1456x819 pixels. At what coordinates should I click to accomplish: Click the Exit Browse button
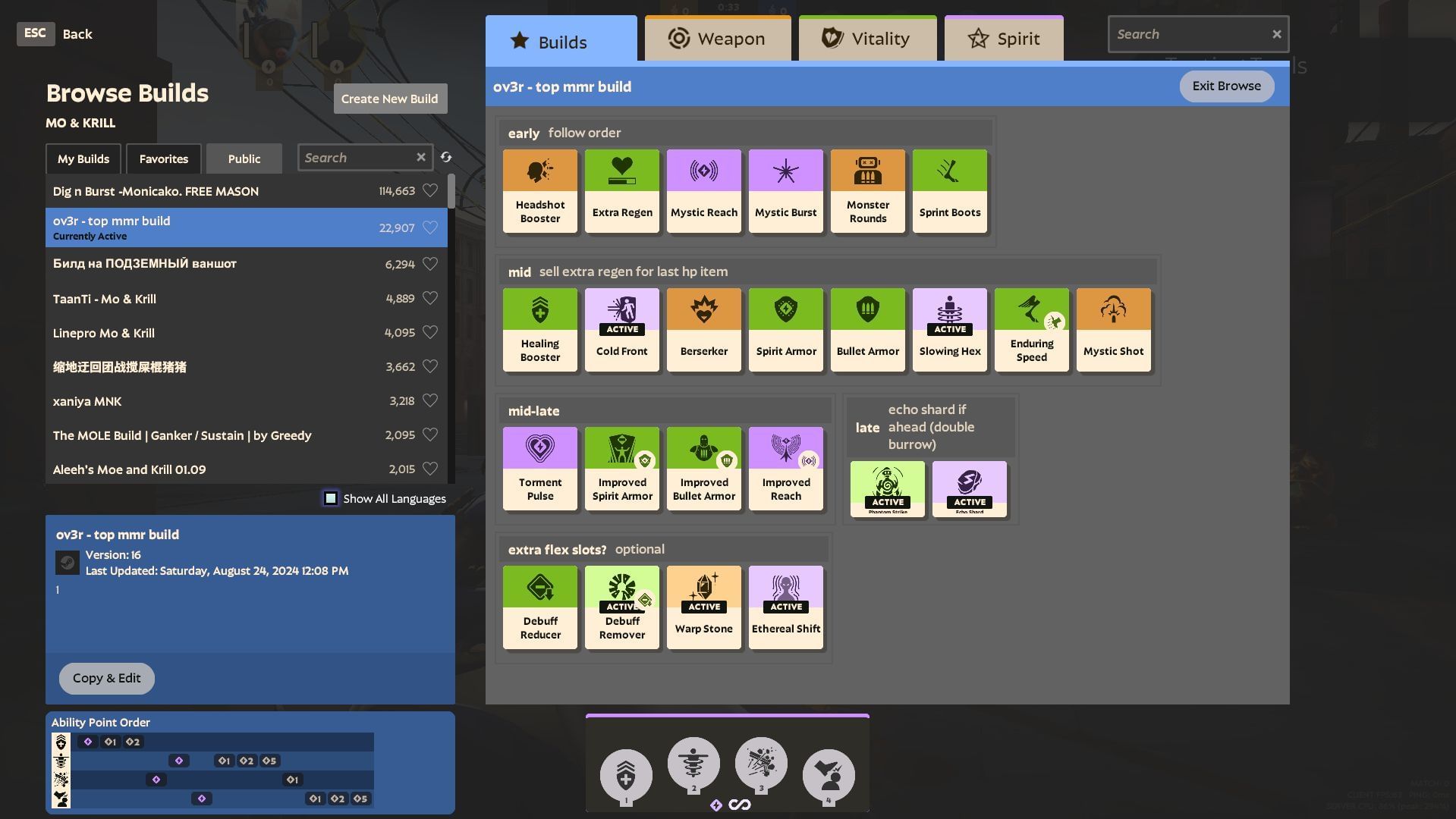(1225, 86)
